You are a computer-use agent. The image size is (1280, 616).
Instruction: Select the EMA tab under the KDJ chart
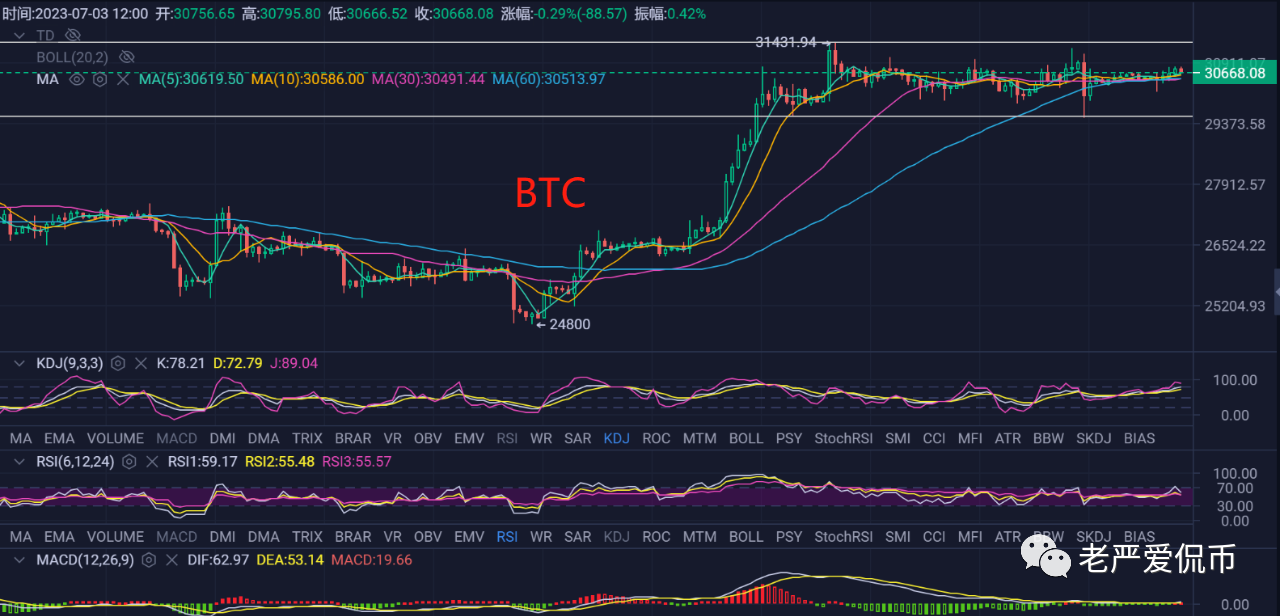59,438
